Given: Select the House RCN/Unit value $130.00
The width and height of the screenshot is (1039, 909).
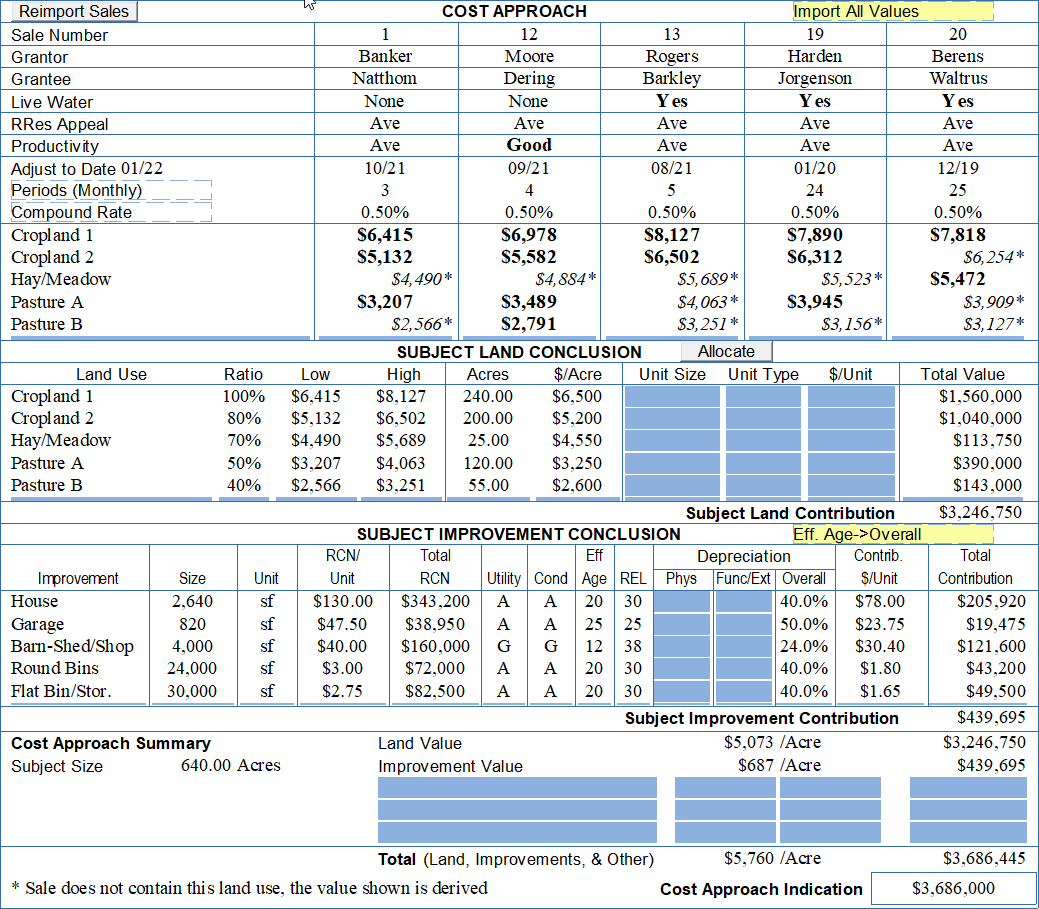Looking at the screenshot, I should 343,602.
